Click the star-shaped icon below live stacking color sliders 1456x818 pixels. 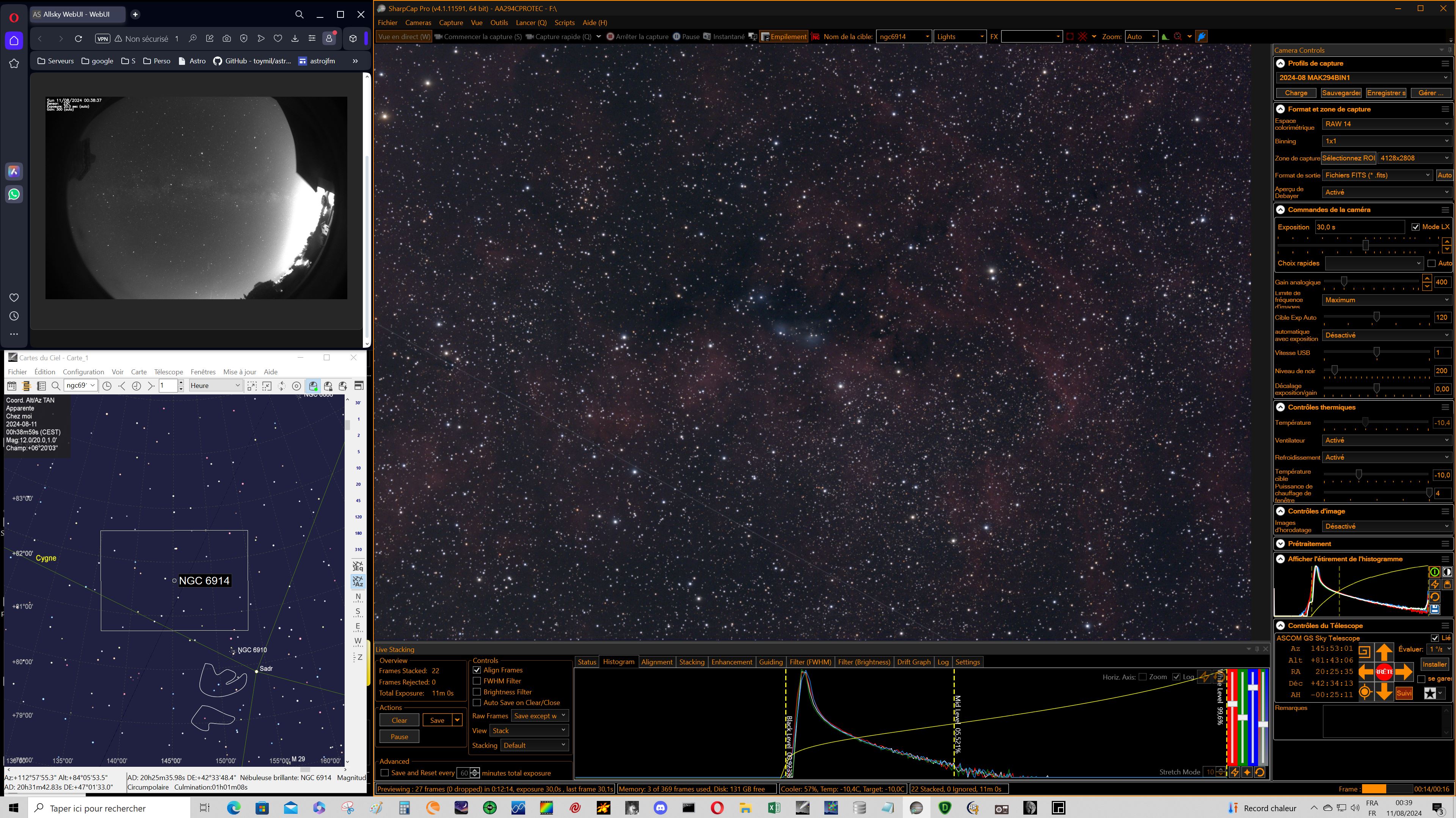pyautogui.click(x=1247, y=772)
